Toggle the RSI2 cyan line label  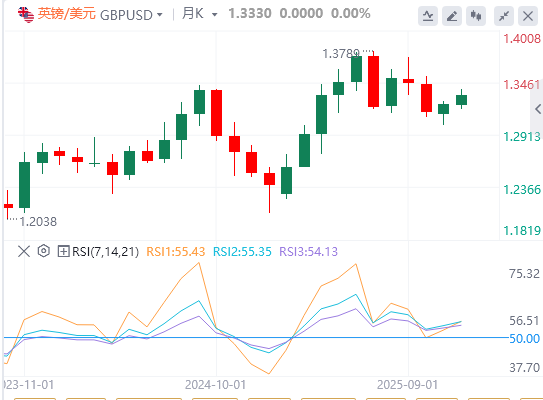[242, 252]
